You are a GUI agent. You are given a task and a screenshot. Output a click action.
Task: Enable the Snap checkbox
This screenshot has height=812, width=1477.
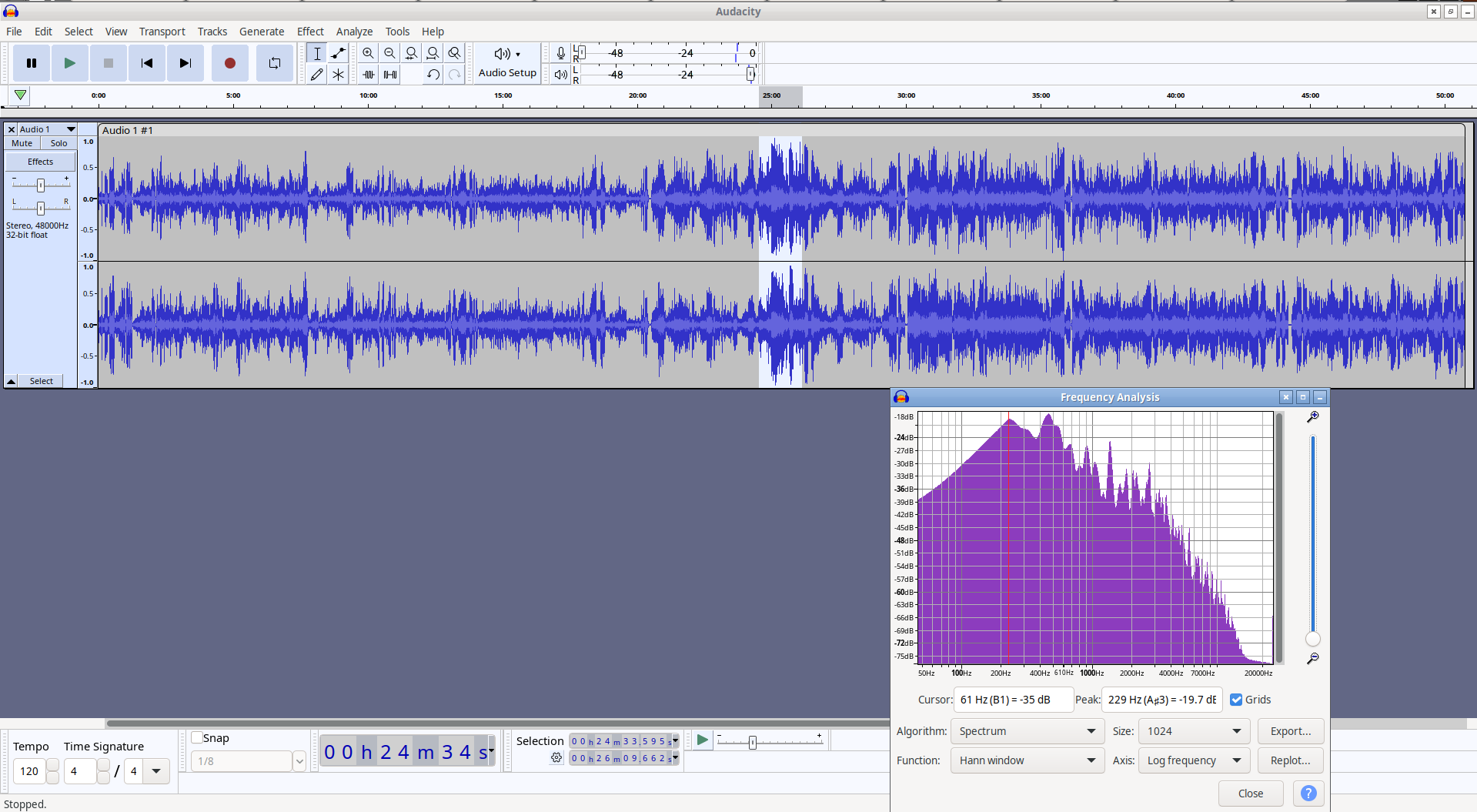point(197,737)
